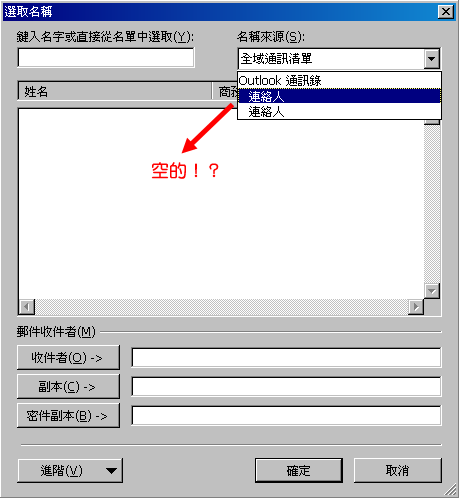This screenshot has height=498, width=459.
Task: Confirm with the 確定 button
Action: pyautogui.click(x=299, y=471)
